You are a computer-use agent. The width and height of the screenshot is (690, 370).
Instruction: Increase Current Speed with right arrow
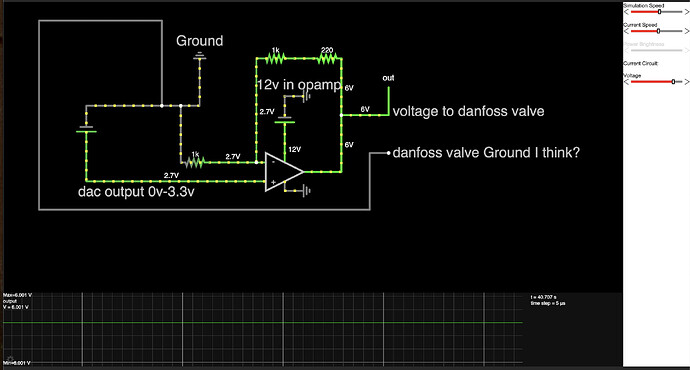686,31
